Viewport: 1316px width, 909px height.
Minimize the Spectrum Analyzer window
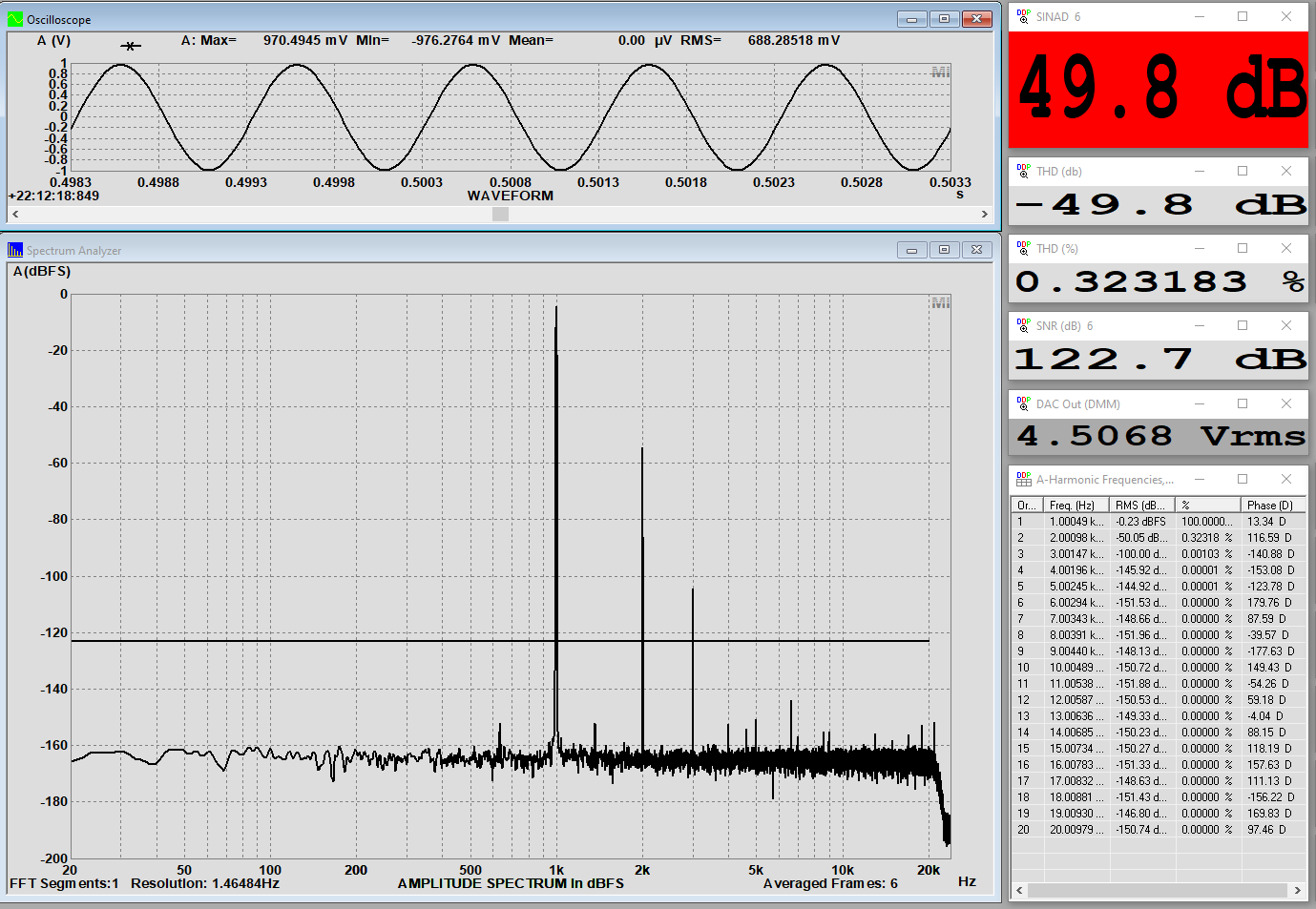point(911,250)
